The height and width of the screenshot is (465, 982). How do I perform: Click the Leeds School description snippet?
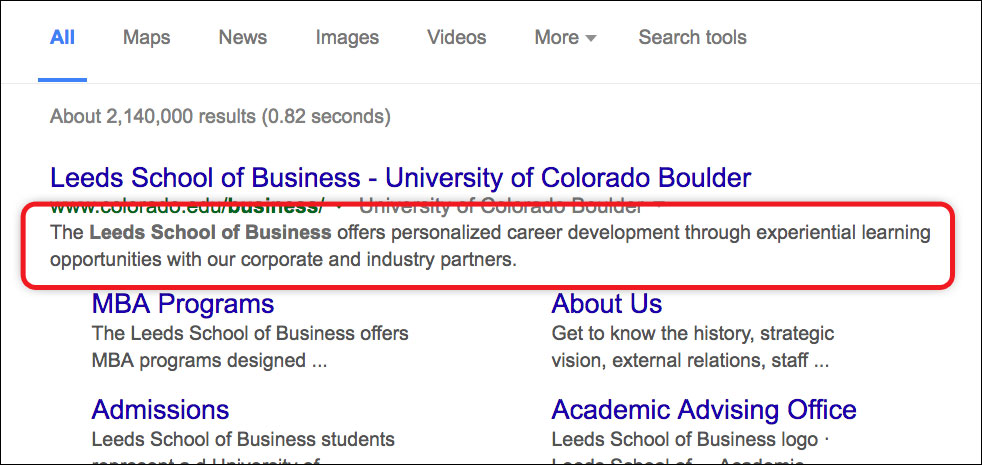click(x=490, y=246)
